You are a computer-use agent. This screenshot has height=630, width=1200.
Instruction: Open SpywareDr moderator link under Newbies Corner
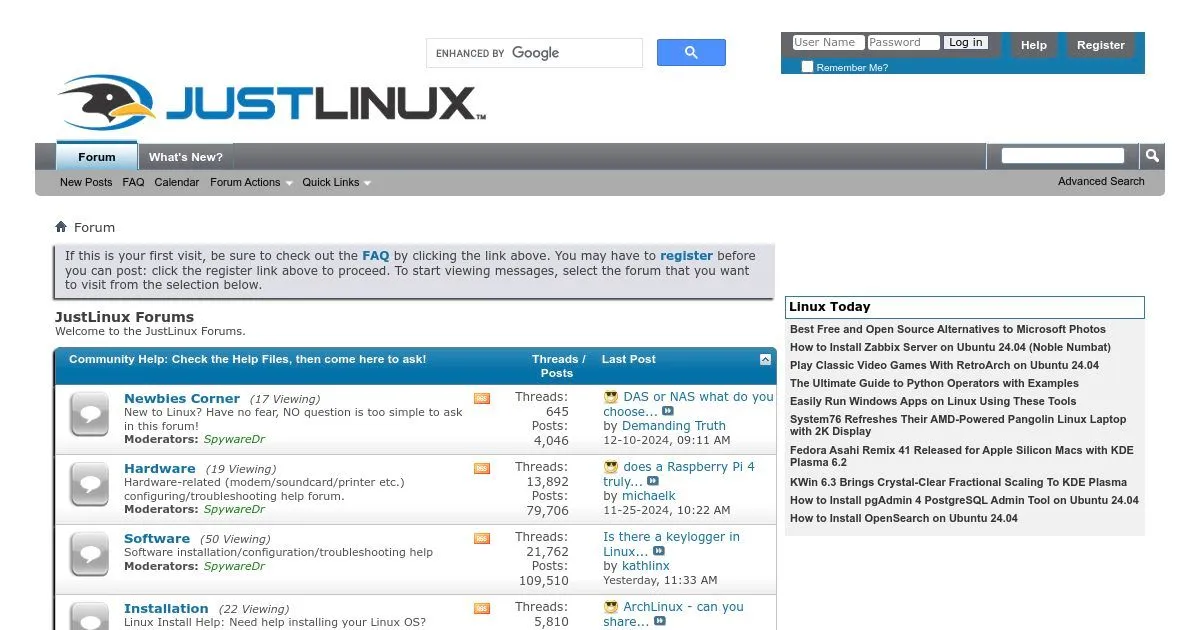pos(234,439)
